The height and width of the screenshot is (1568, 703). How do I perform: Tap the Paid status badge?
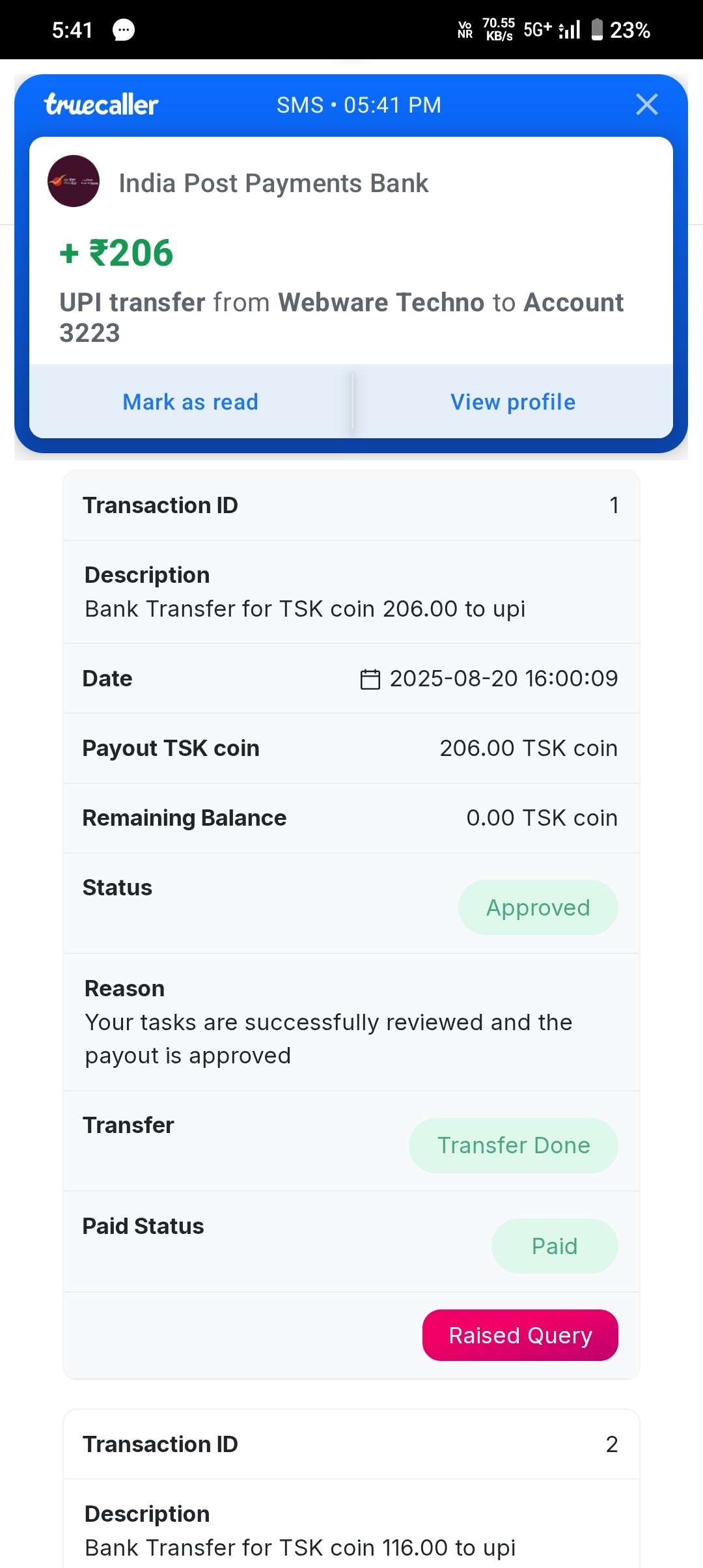pos(554,1246)
